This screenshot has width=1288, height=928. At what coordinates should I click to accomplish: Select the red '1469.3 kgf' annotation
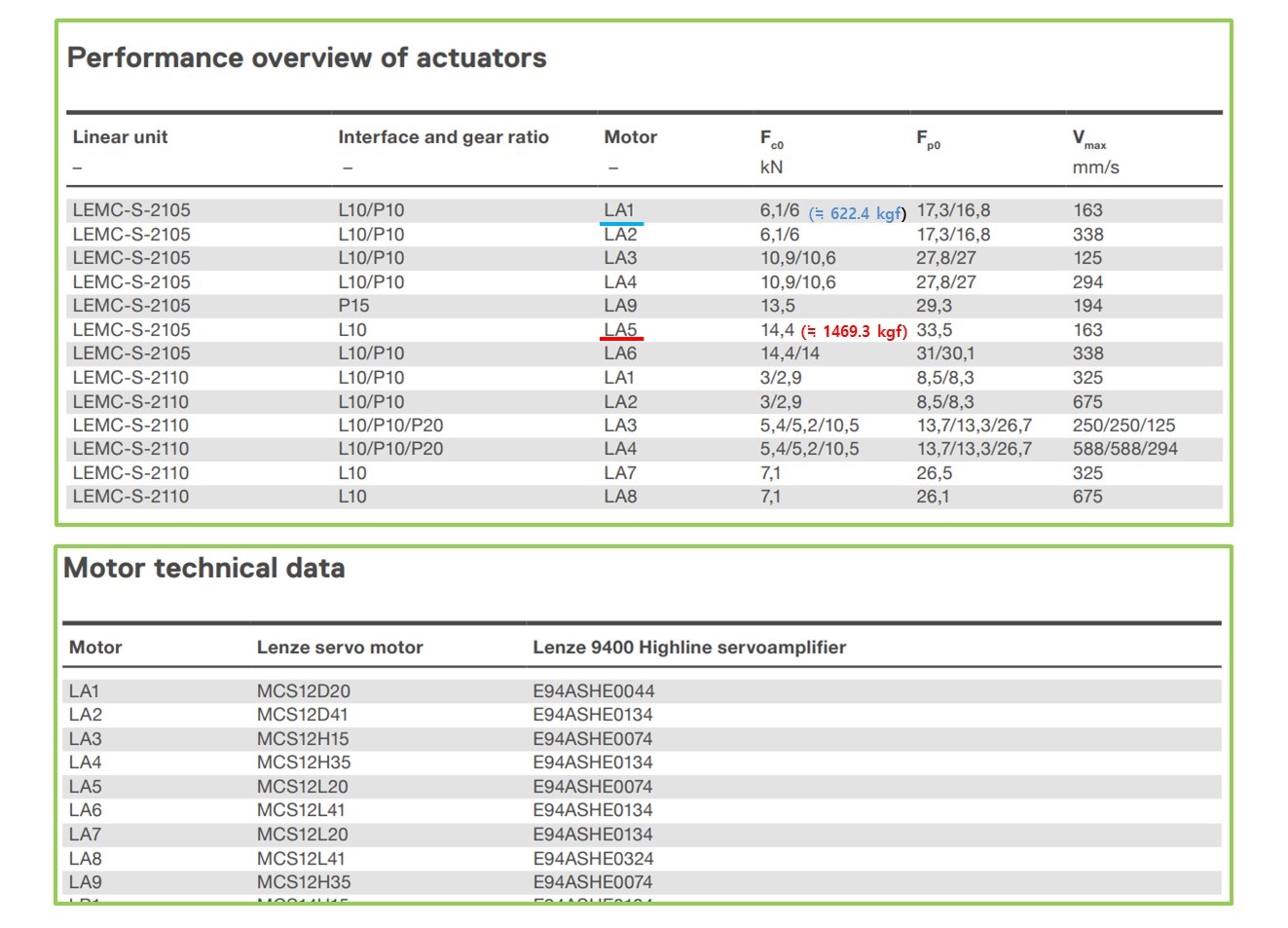pyautogui.click(x=854, y=331)
